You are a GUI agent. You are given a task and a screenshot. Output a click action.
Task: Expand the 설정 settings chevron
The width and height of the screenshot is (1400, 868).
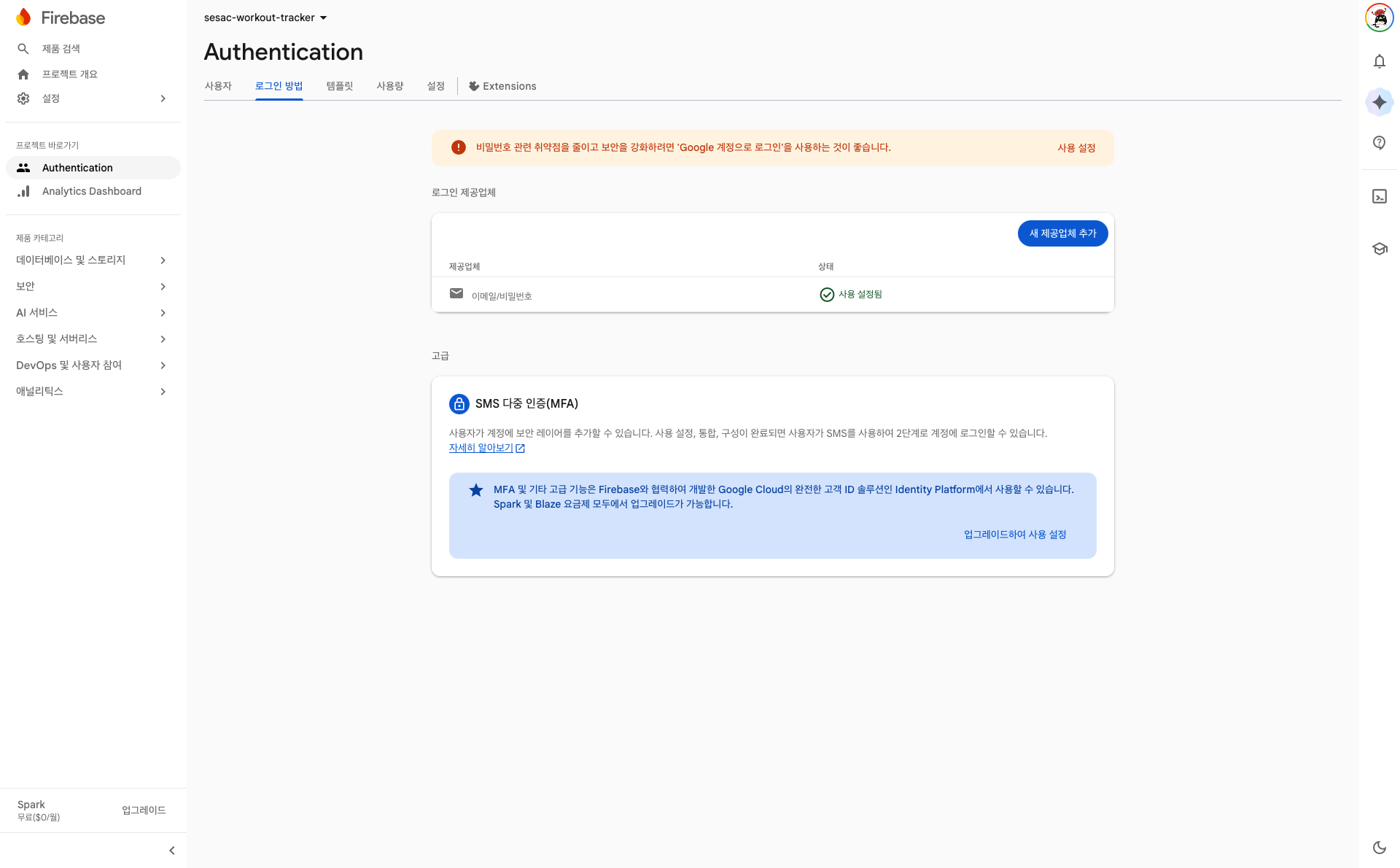tap(163, 98)
